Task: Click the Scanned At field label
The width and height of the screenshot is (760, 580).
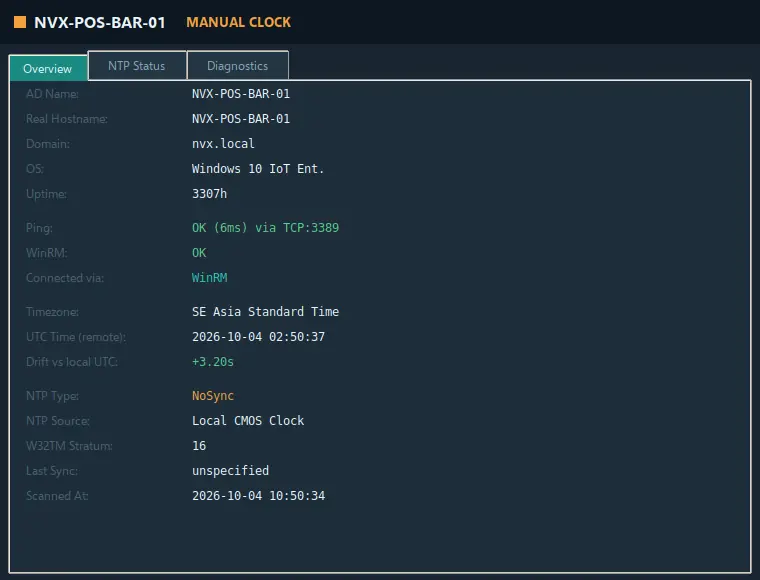Action: click(x=57, y=496)
